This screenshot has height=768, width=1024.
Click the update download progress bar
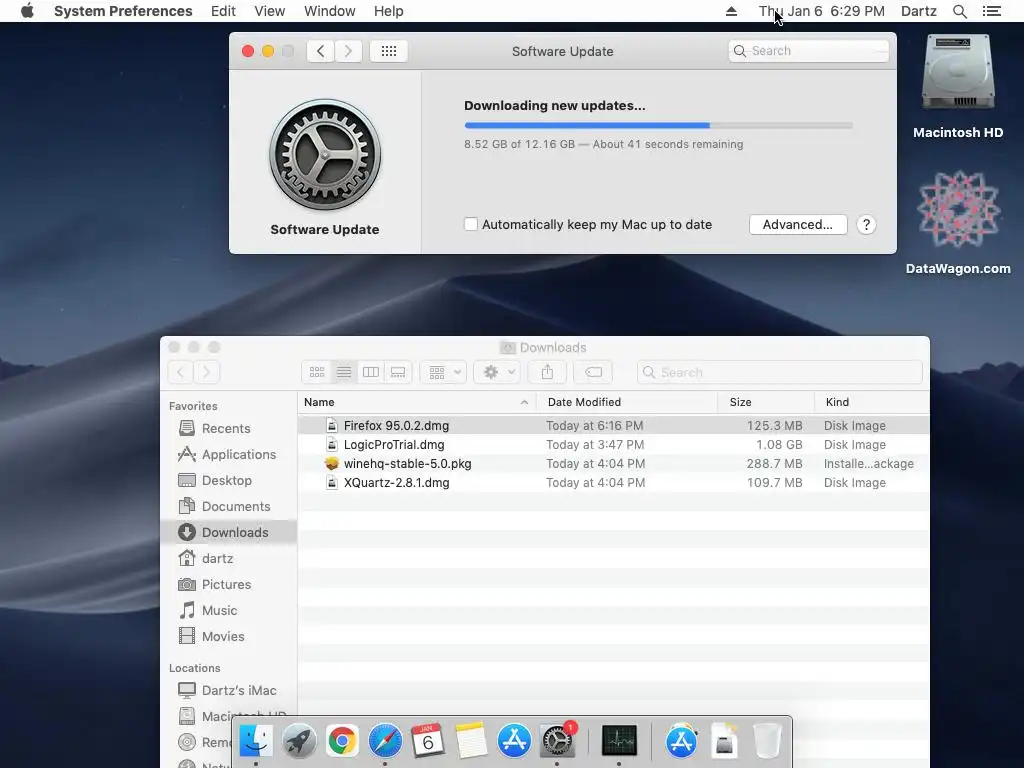658,125
